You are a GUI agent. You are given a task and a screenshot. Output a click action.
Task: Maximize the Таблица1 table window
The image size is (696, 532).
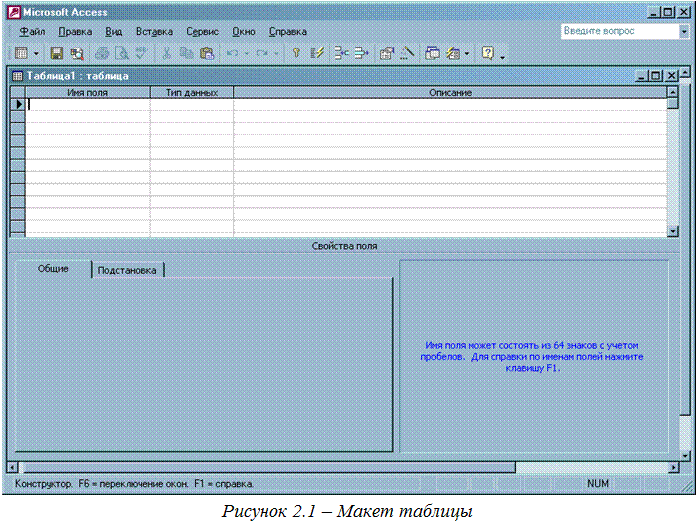click(x=656, y=76)
